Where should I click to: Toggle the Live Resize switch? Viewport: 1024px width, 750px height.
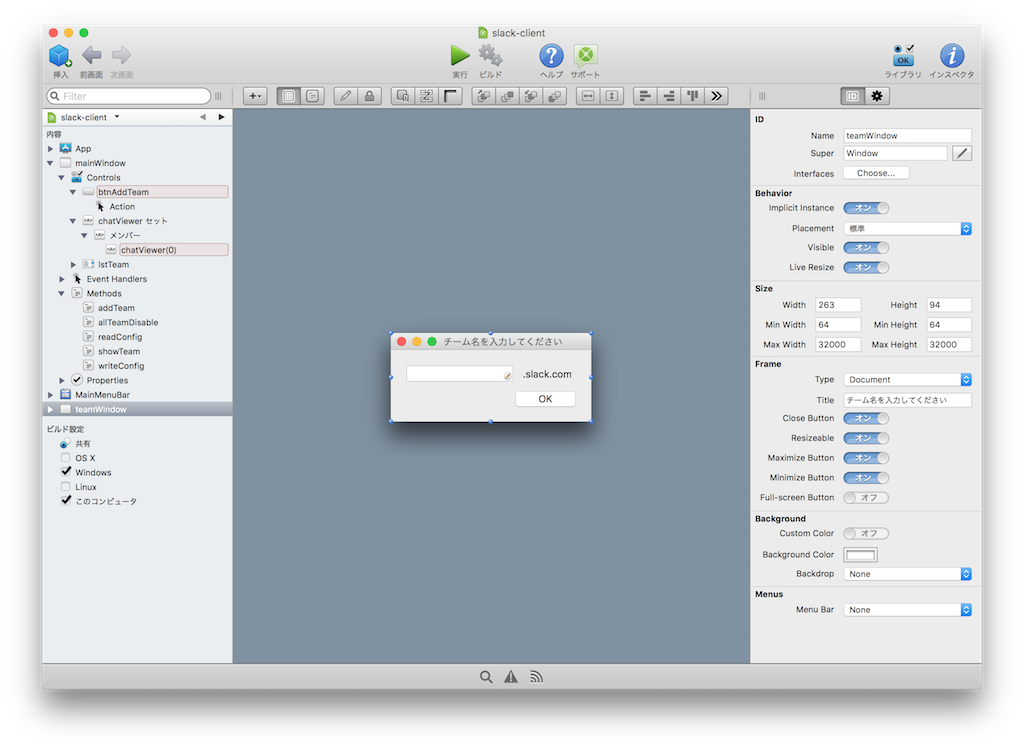[866, 267]
